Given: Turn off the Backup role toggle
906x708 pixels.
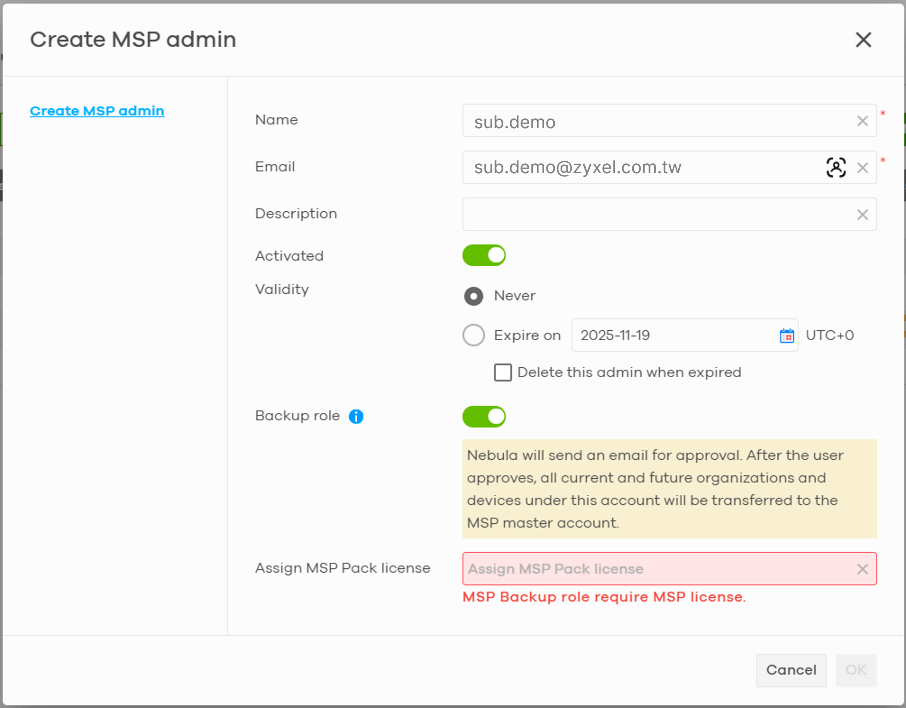Looking at the screenshot, I should click(484, 416).
